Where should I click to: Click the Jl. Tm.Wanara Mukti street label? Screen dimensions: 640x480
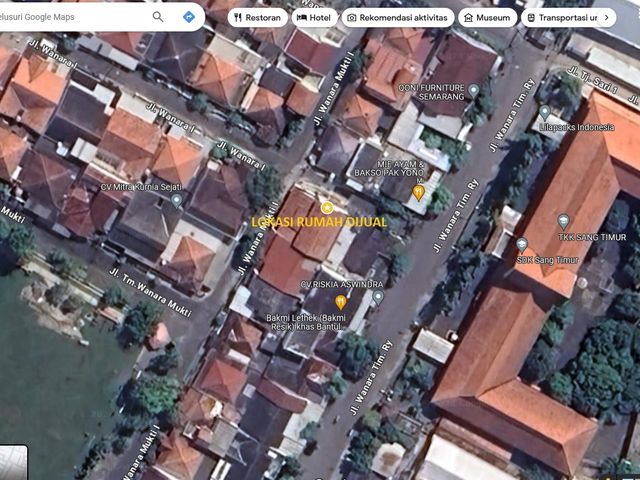pos(151,292)
